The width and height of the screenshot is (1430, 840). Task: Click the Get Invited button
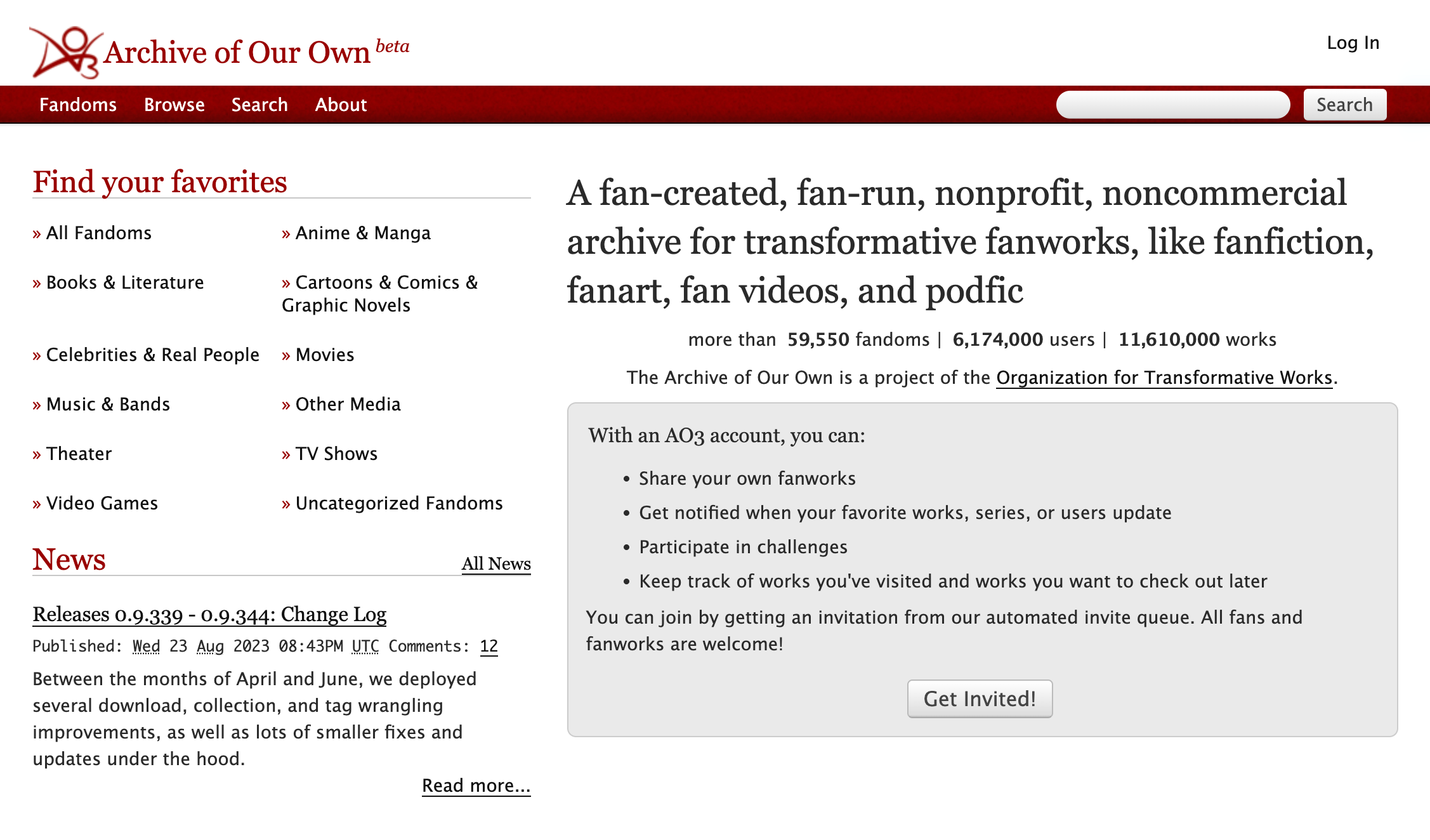(980, 698)
